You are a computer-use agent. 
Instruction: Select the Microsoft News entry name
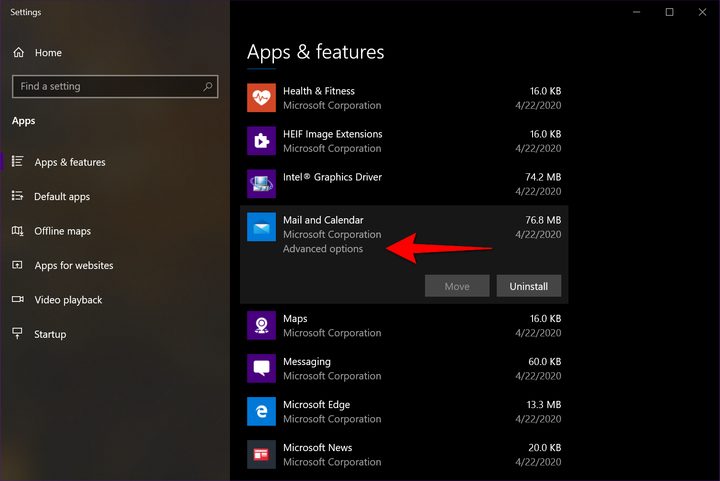point(317,447)
